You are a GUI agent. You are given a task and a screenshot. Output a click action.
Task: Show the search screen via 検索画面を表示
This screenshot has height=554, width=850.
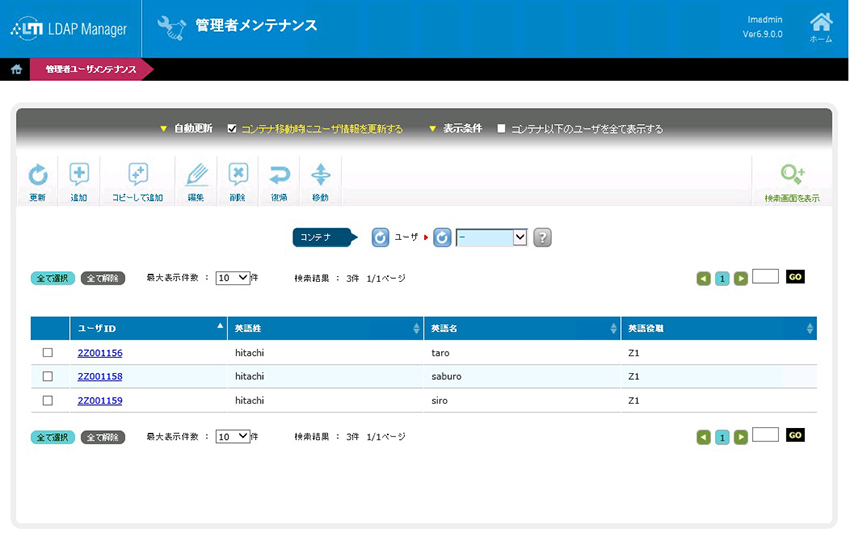[792, 176]
